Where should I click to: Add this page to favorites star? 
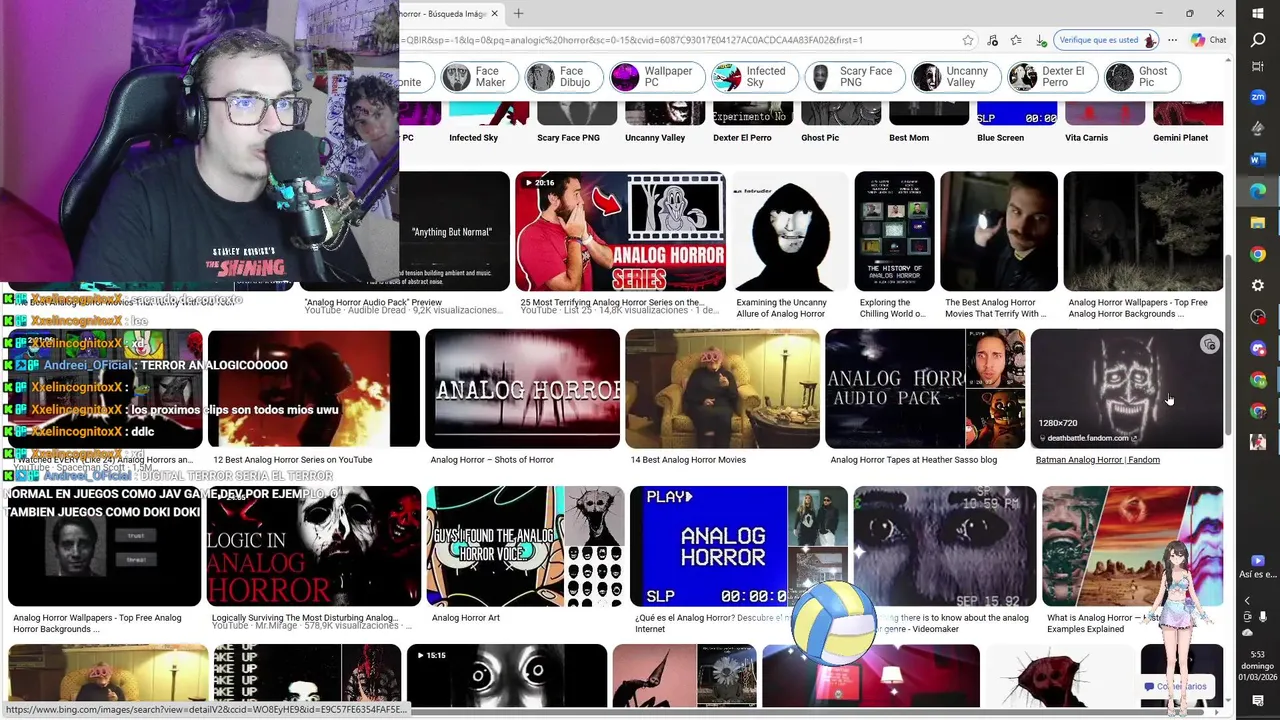coord(968,40)
